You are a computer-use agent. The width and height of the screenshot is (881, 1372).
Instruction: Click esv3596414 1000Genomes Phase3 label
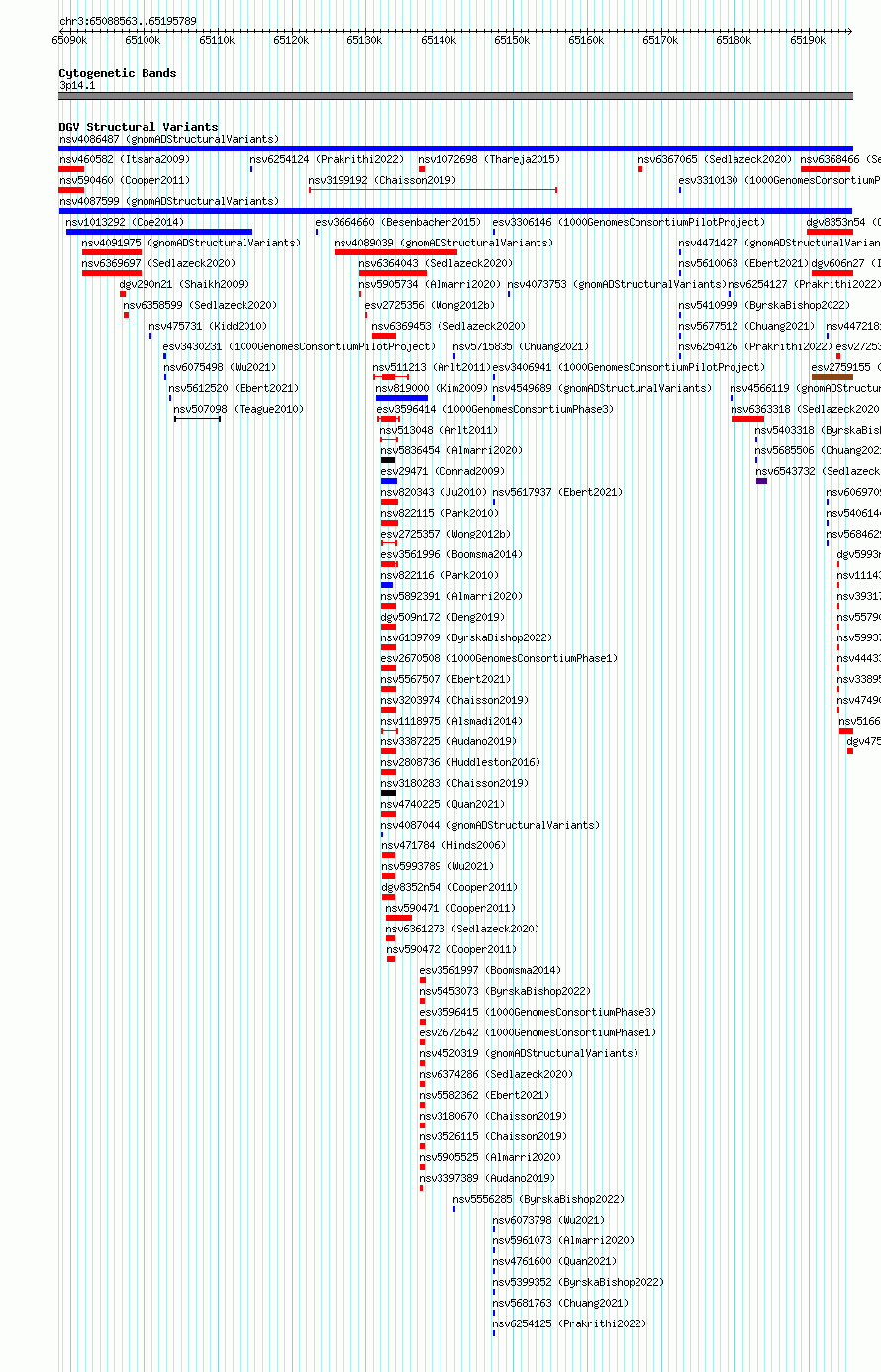click(495, 409)
